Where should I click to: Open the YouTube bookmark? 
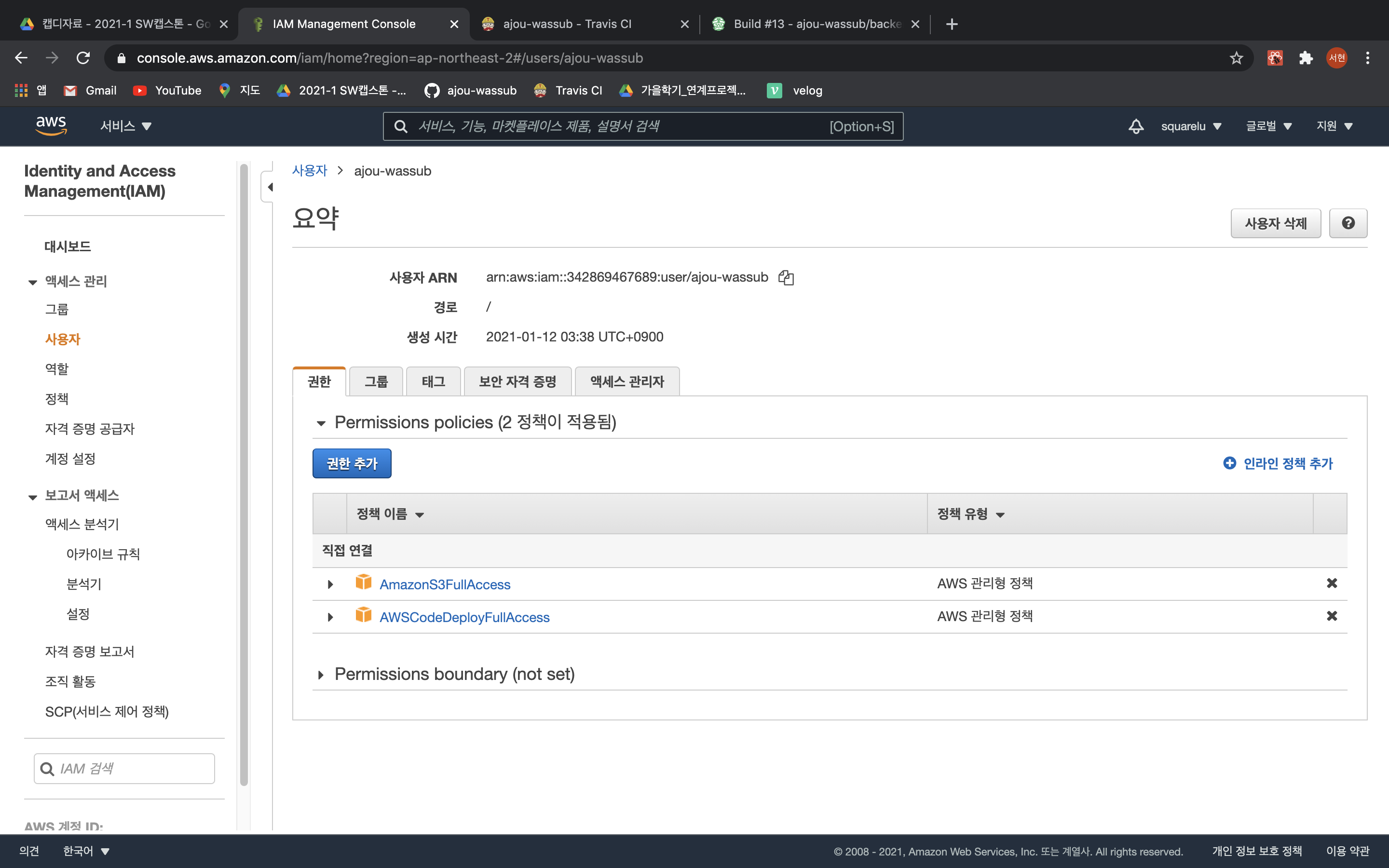coord(167,91)
